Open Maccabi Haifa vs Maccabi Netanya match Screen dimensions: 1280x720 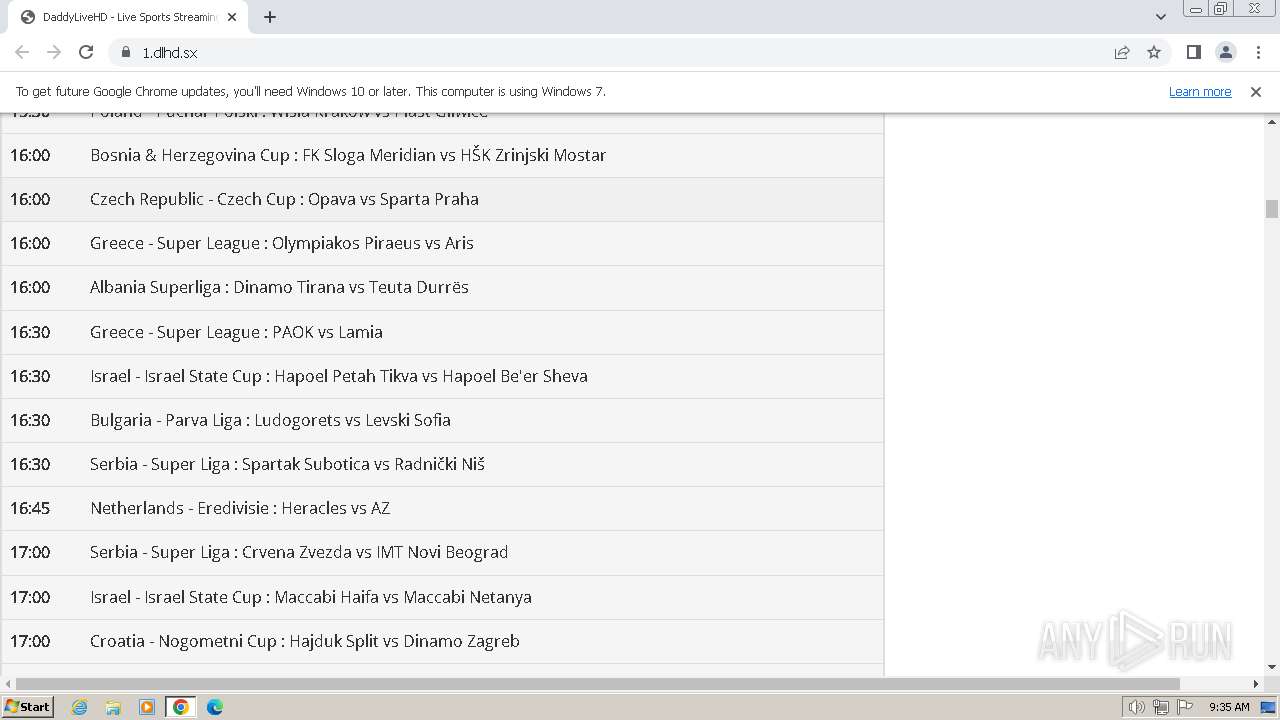point(442,597)
